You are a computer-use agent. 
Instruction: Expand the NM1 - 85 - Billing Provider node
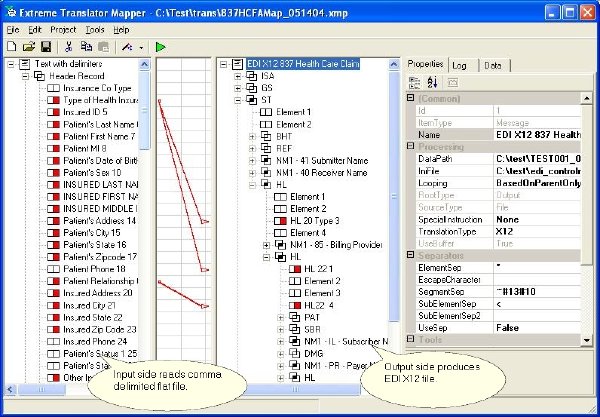266,245
